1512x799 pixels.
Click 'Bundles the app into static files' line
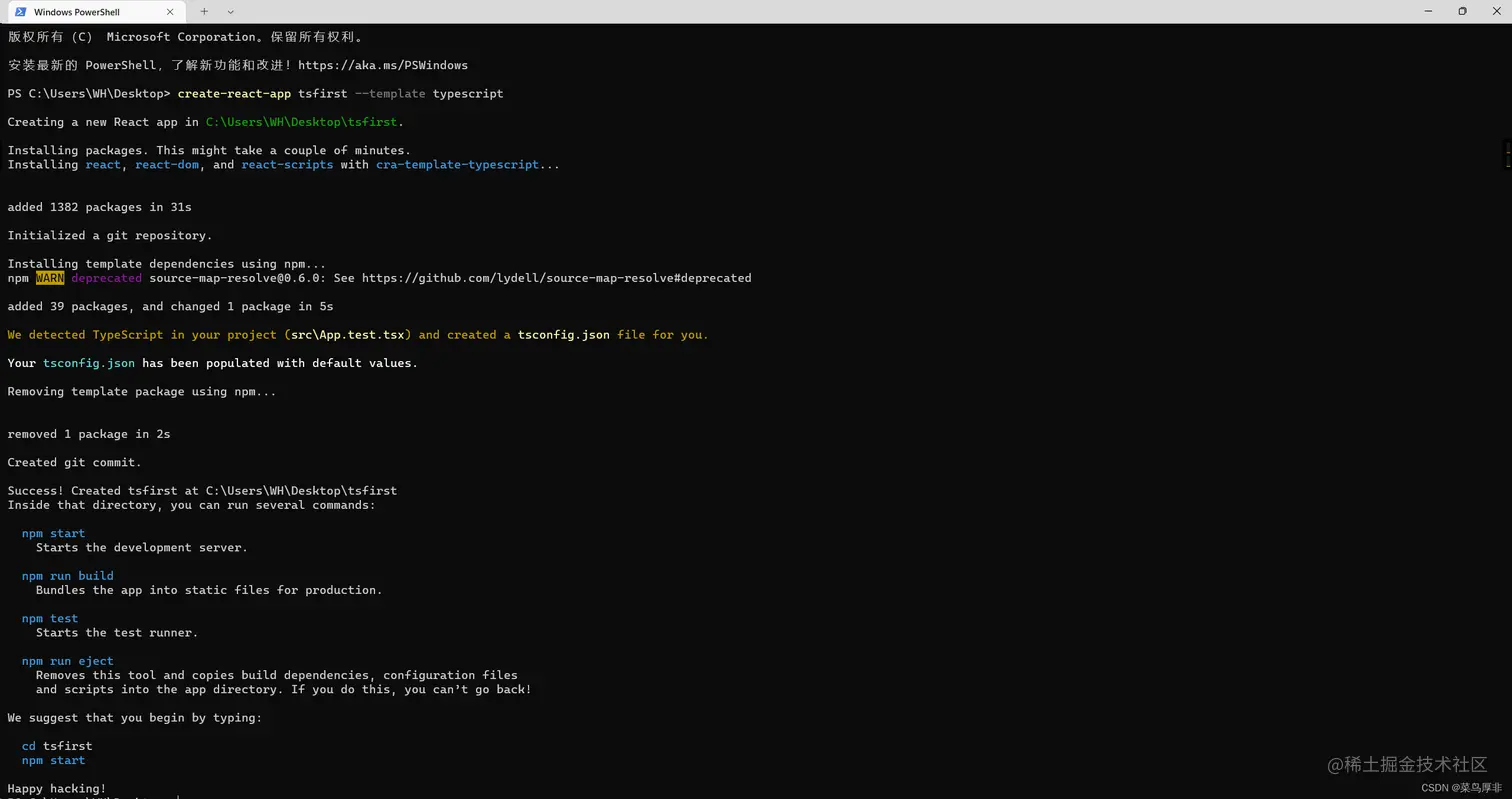[x=209, y=590]
